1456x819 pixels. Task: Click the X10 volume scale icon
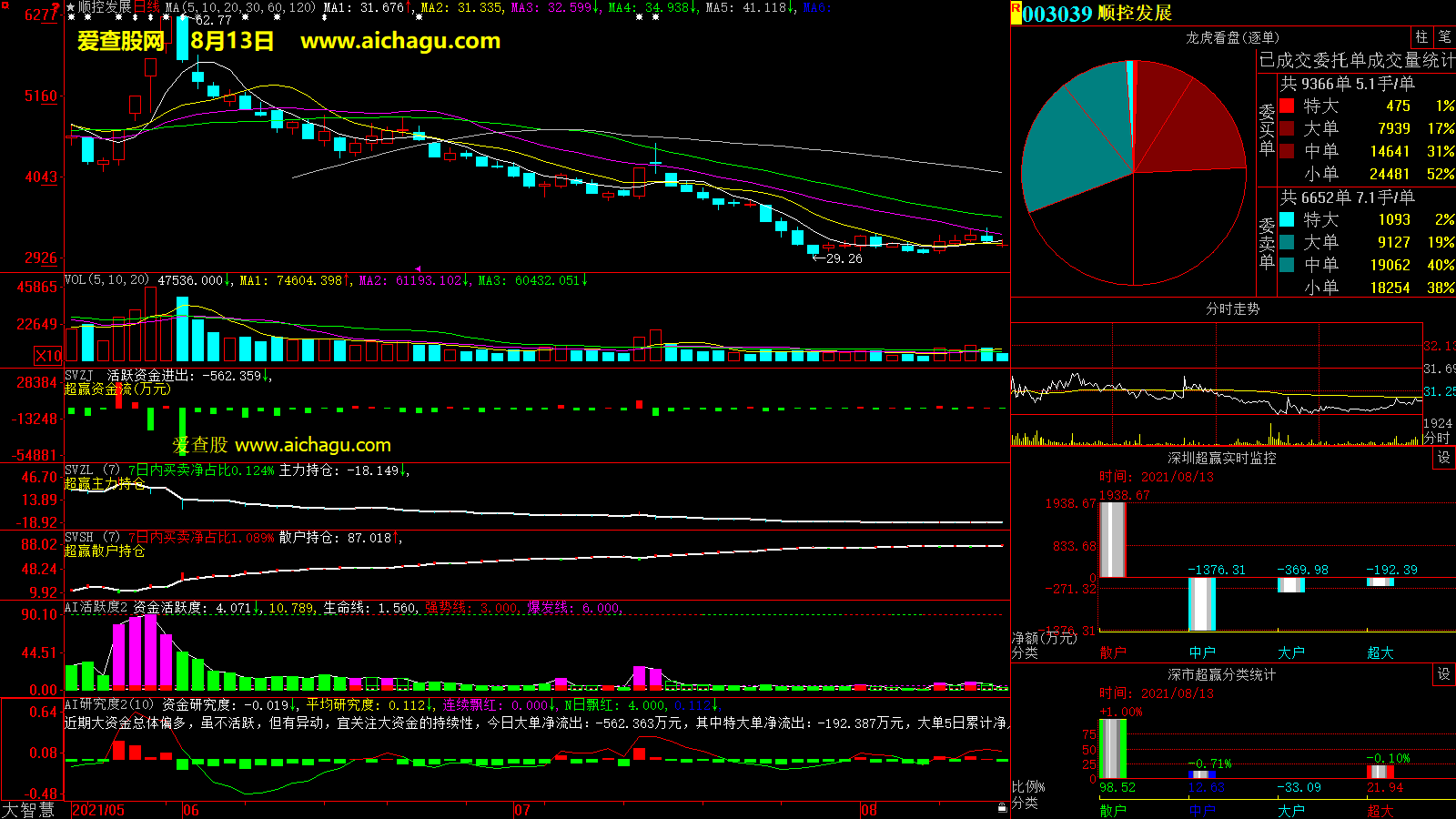(x=48, y=356)
